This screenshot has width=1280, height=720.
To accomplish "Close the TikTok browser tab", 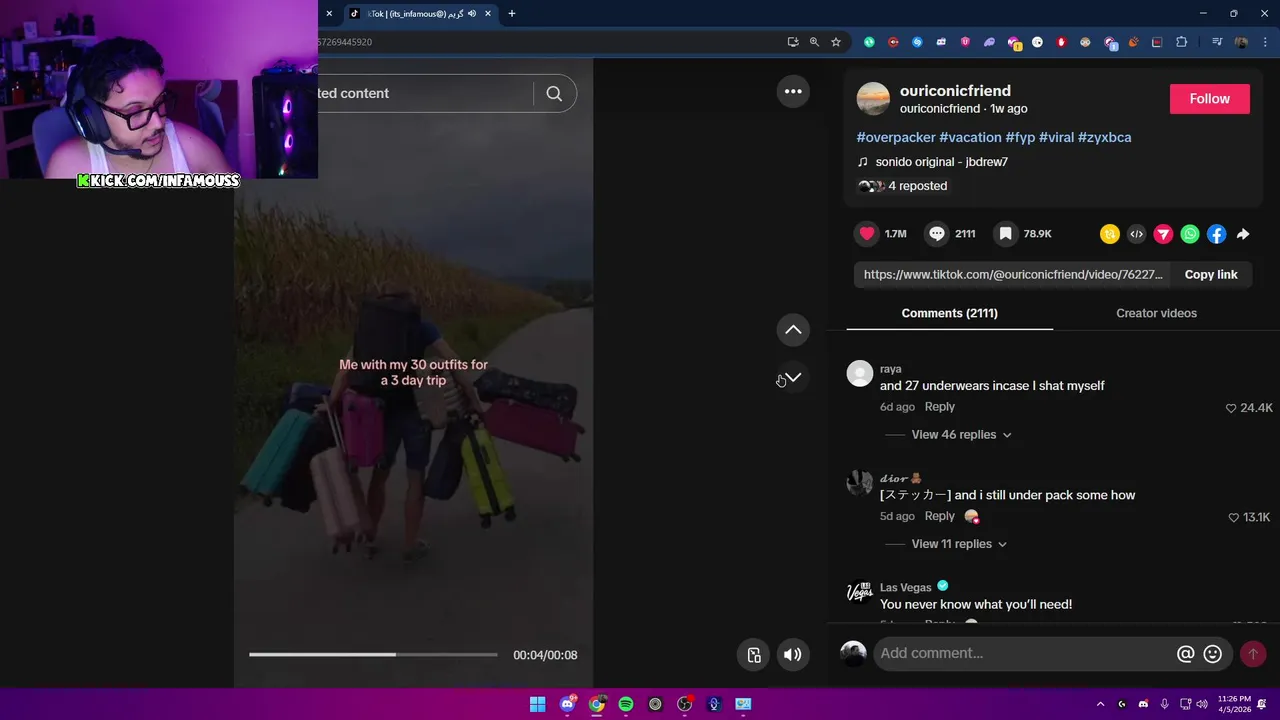I will [488, 14].
